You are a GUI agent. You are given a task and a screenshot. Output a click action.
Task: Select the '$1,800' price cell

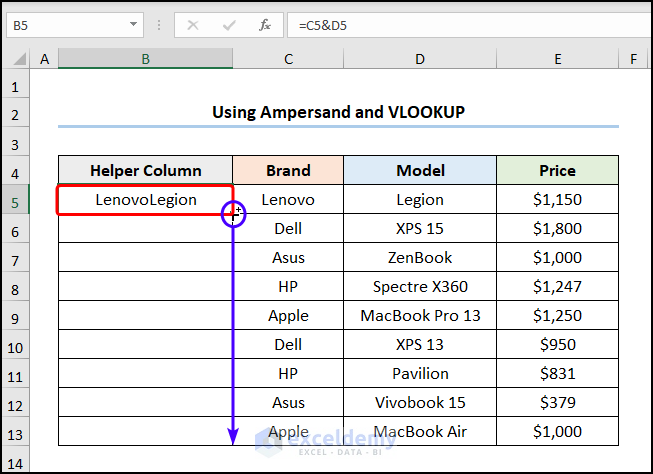[558, 228]
